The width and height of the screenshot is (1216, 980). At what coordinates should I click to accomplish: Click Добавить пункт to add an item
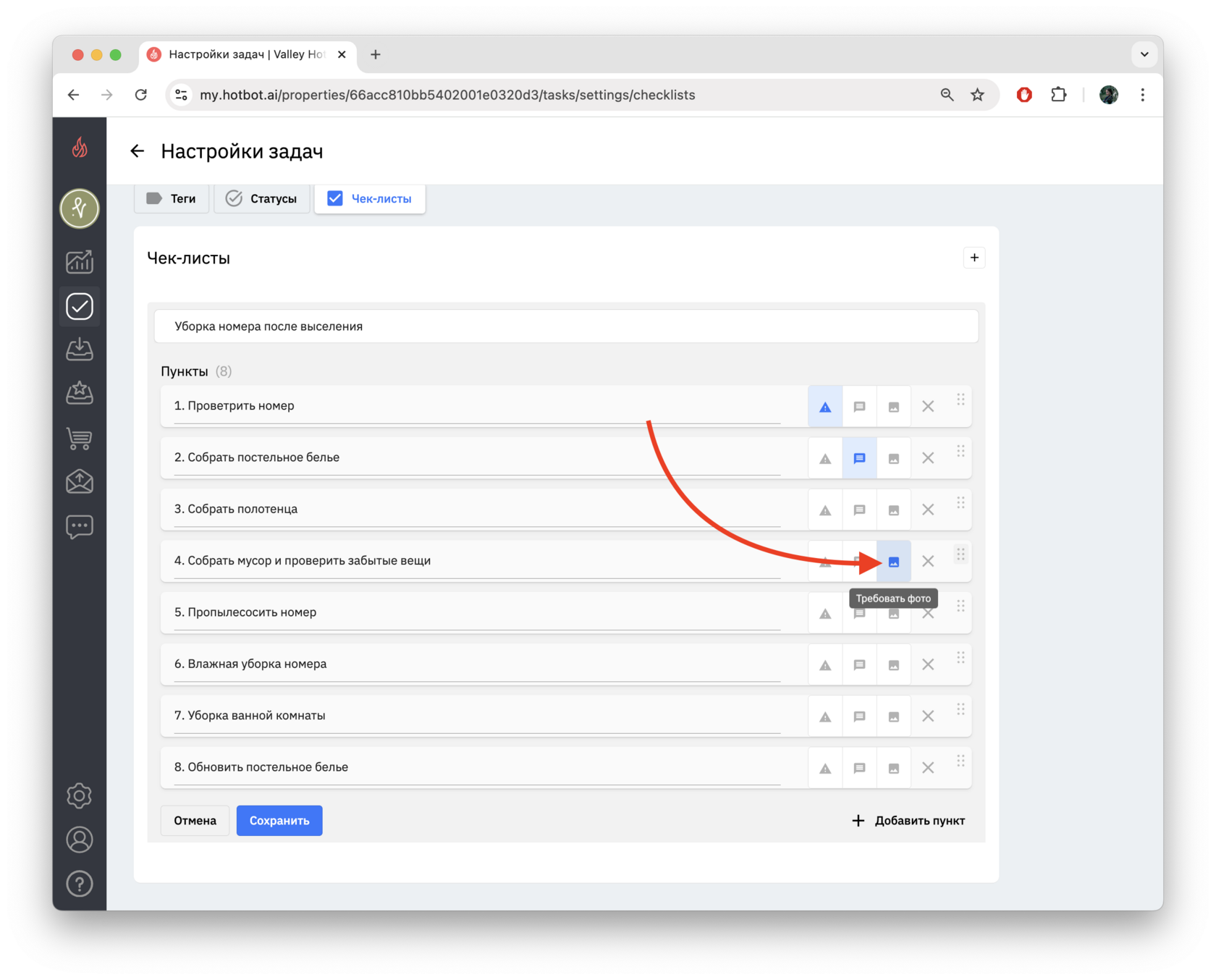[x=908, y=820]
